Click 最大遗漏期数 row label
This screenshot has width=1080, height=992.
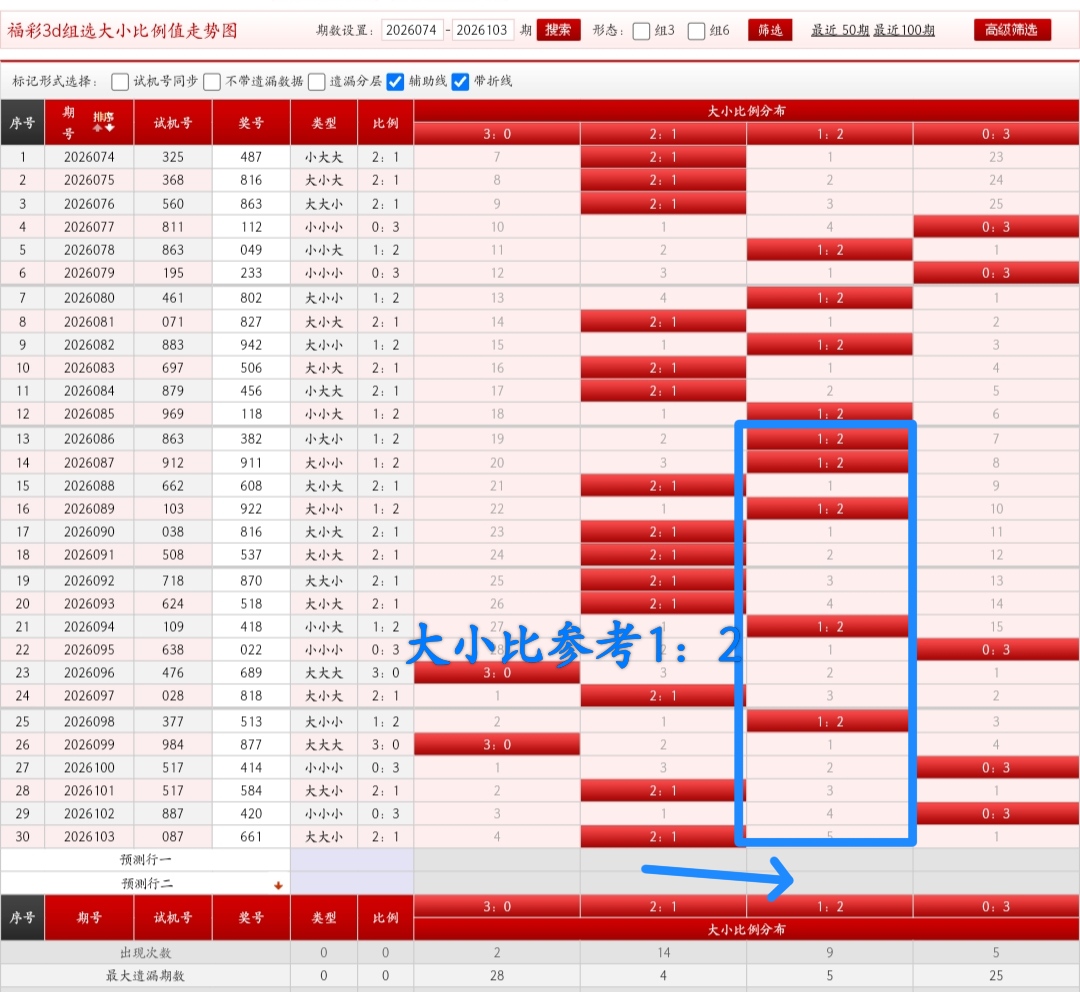click(145, 975)
